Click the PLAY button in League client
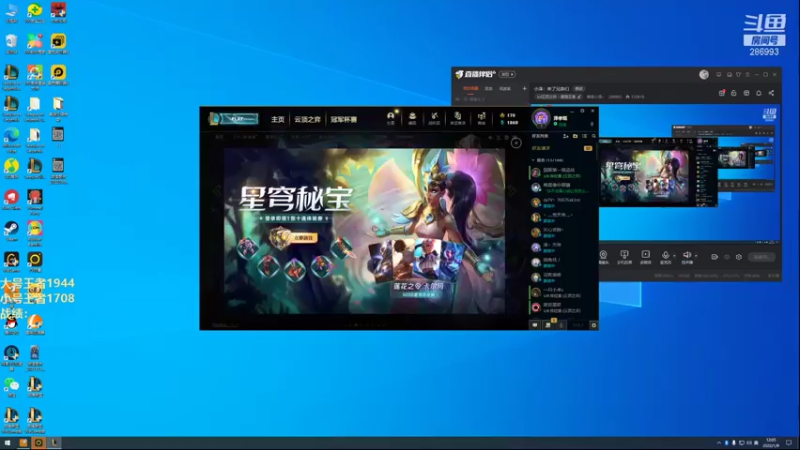The image size is (800, 450). (234, 119)
